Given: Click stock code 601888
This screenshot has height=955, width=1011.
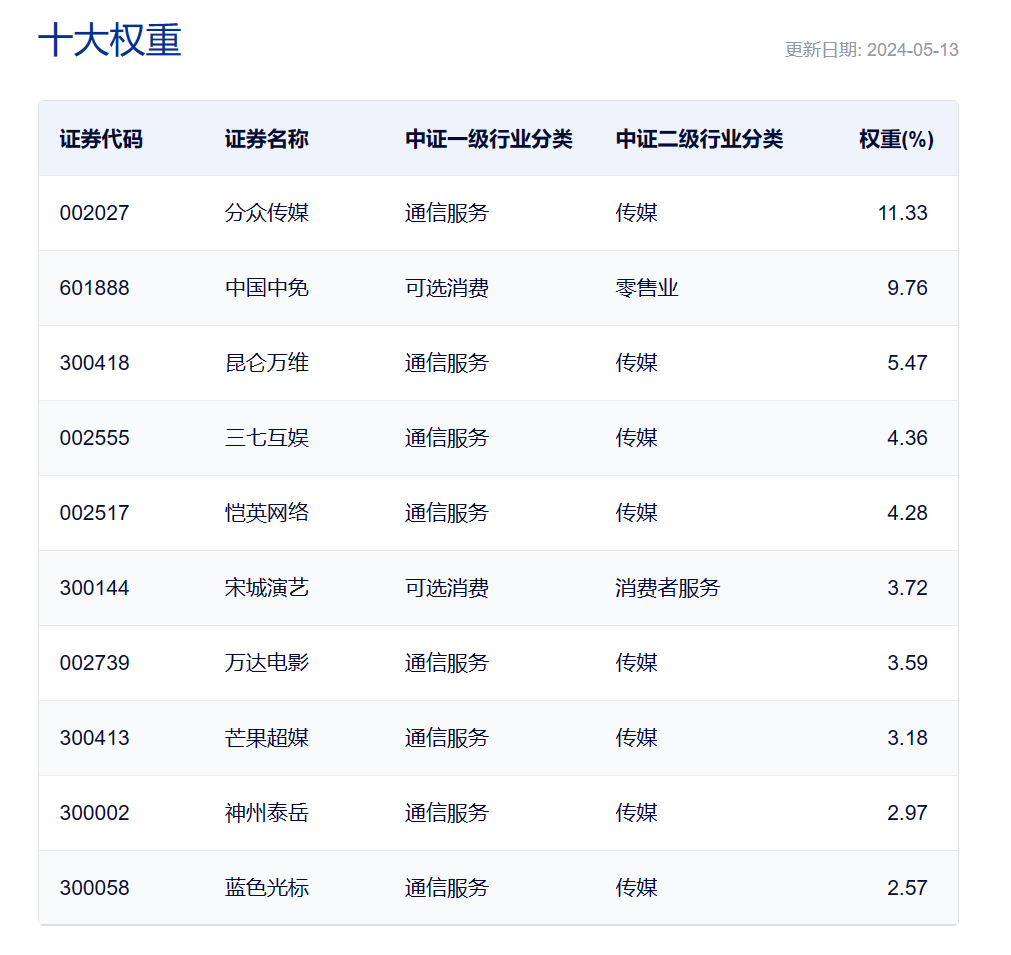Looking at the screenshot, I should (94, 288).
